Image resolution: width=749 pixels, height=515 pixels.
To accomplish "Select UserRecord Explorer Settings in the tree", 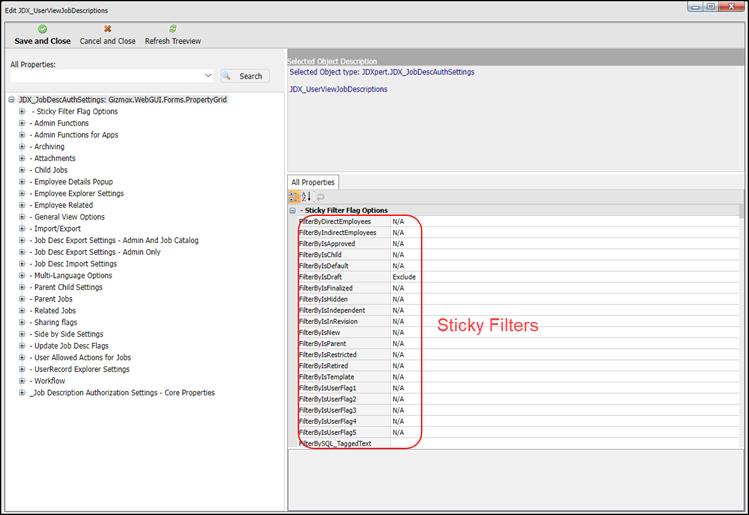I will [80, 369].
